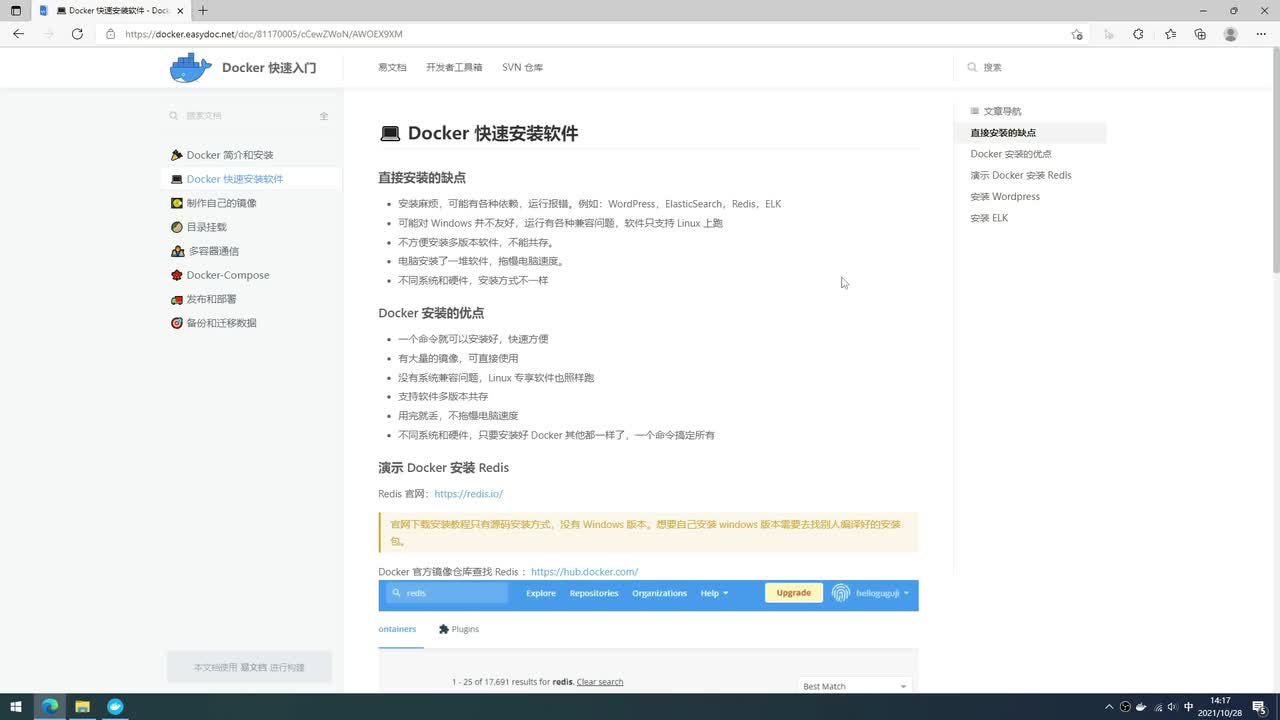Add this page to favorites star icon
1280x720 pixels.
tap(1077, 34)
